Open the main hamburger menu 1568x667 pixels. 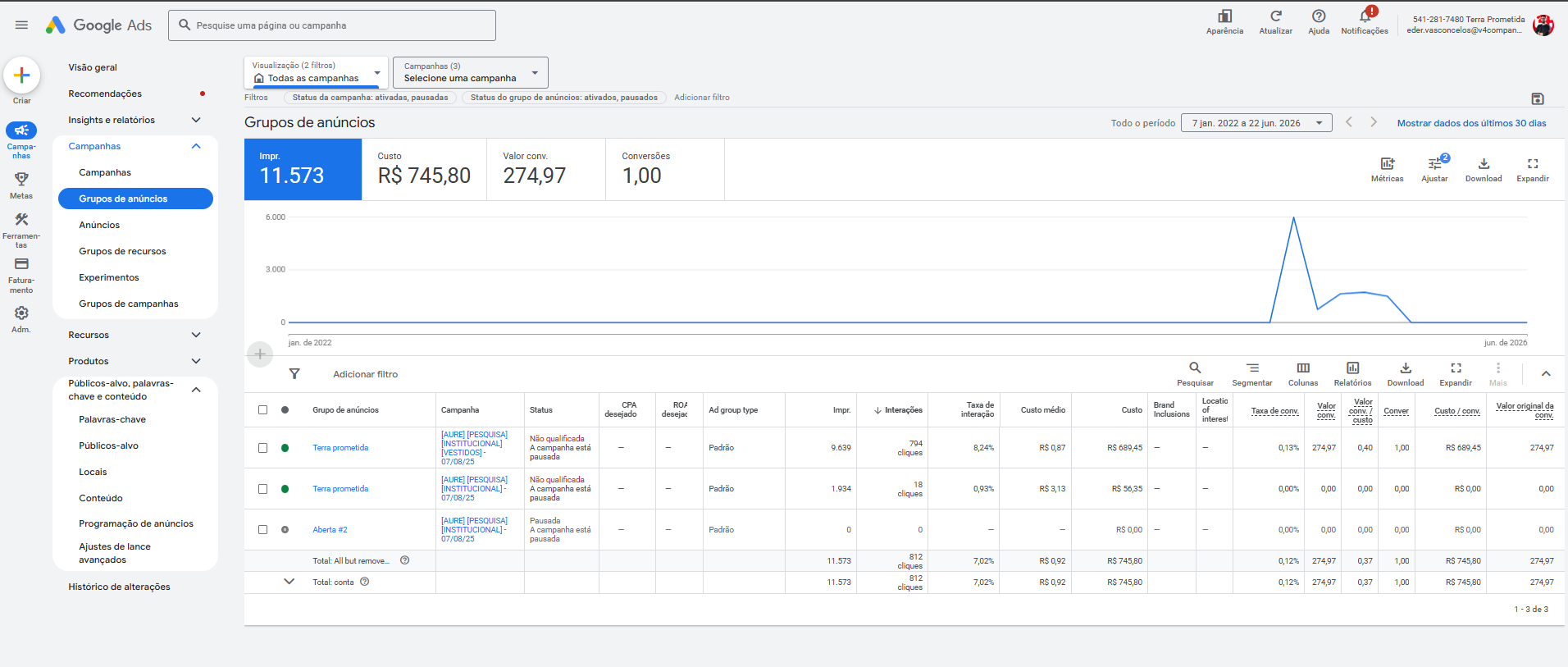(21, 25)
